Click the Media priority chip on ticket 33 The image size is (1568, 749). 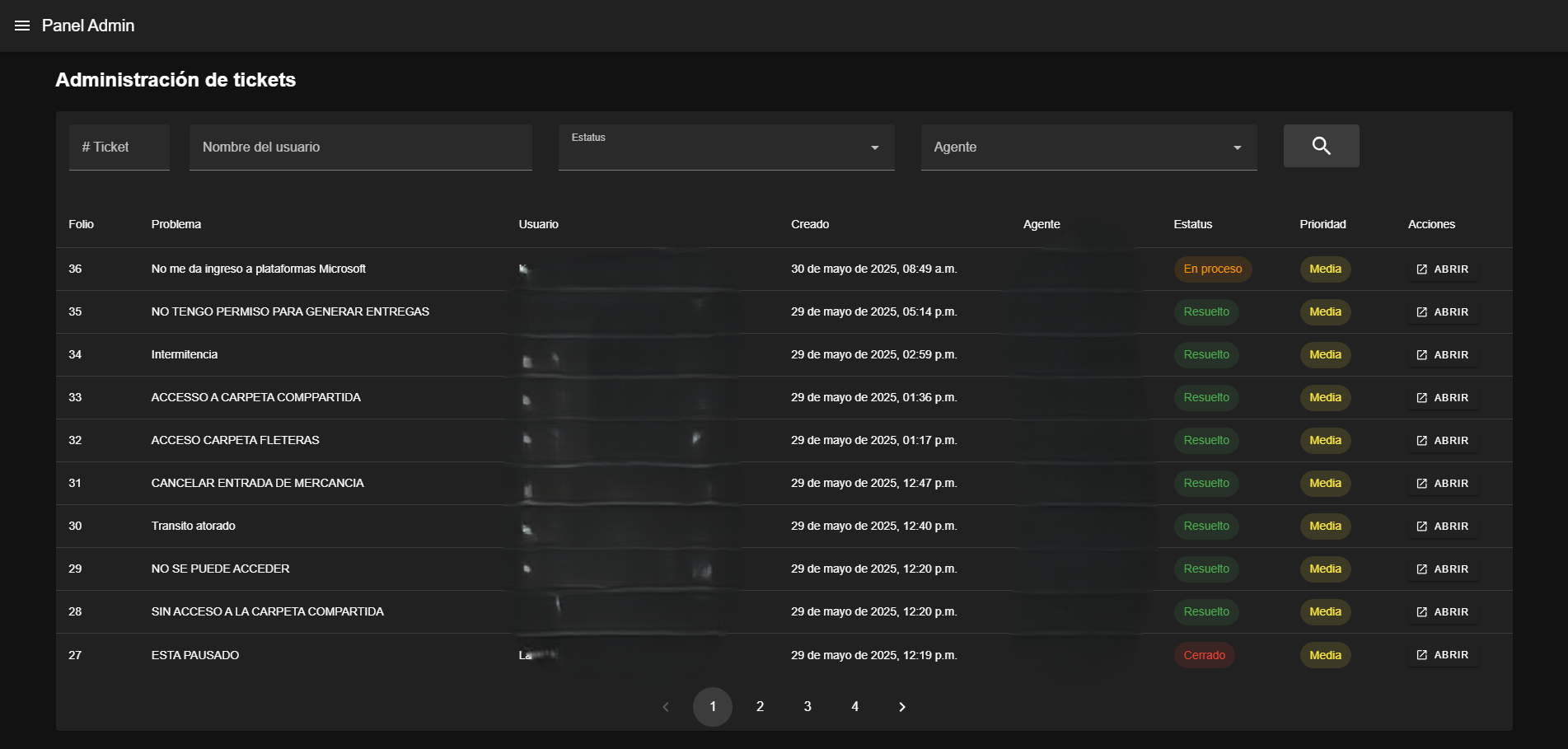click(x=1325, y=398)
